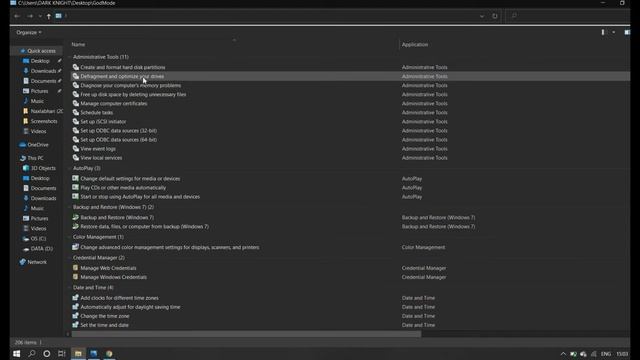Viewport: 640px width, 360px height.
Task: Click icon beside View event logs
Action: click(x=76, y=149)
